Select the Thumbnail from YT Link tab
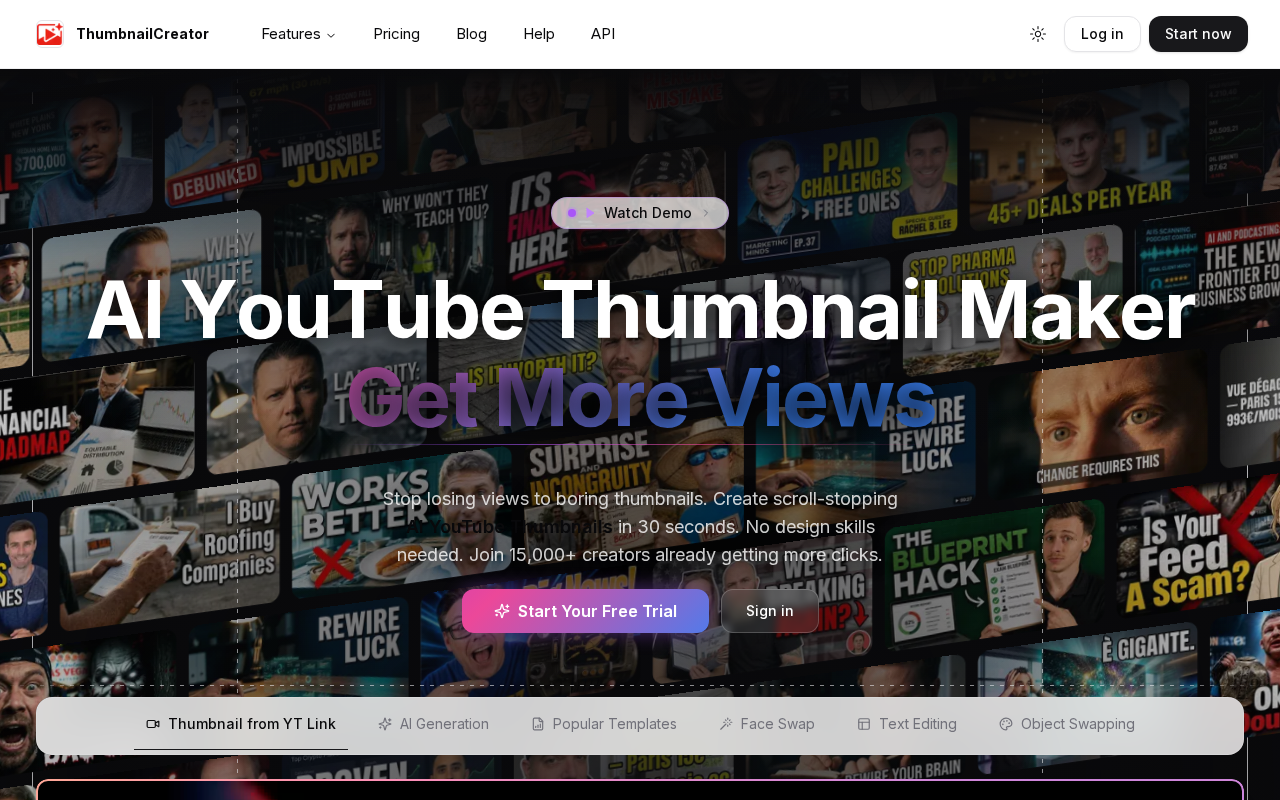Image resolution: width=1280 pixels, height=800 pixels. pyautogui.click(x=241, y=724)
